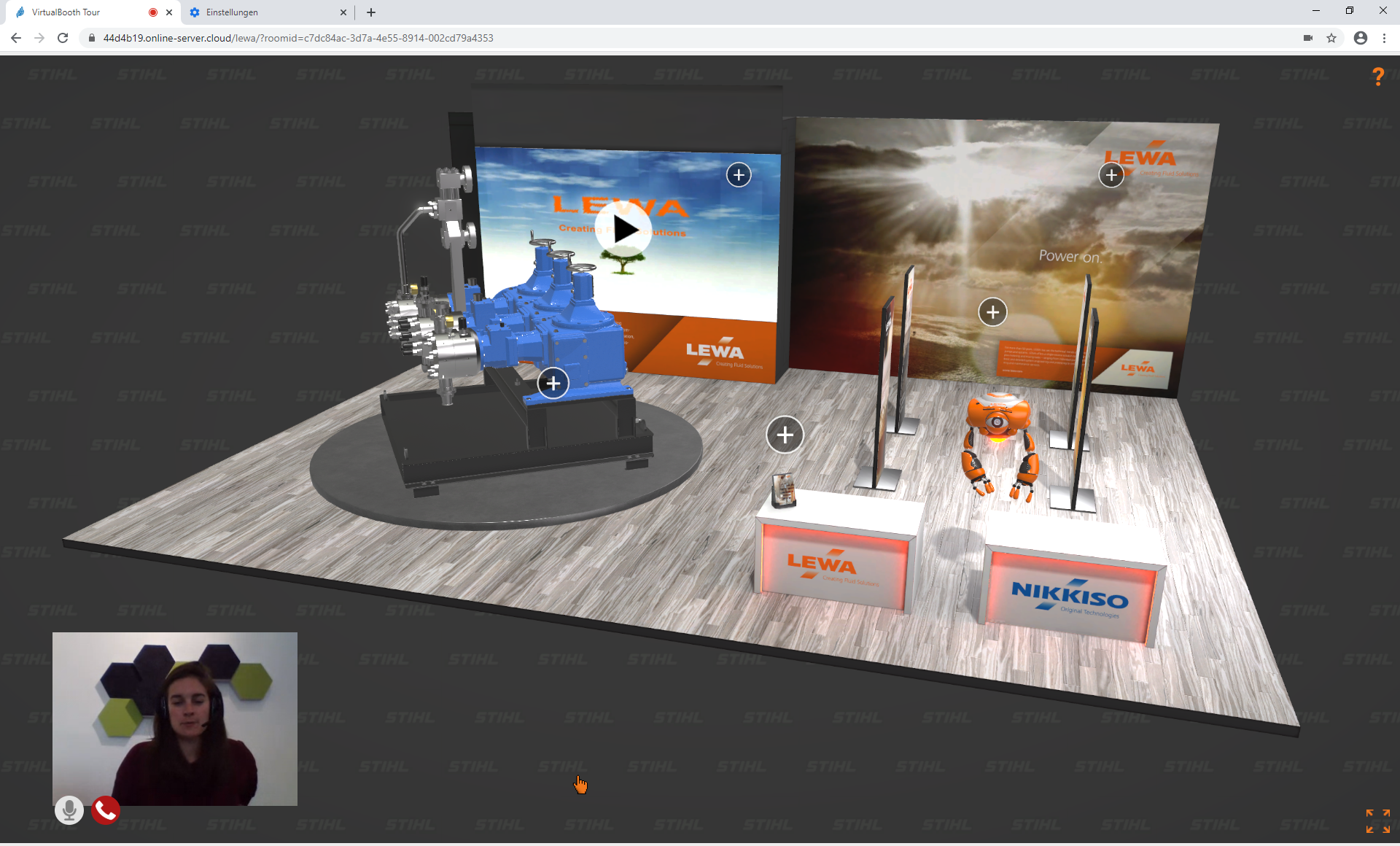The image size is (1400, 846).
Task: Close the Einstellungen tab
Action: pyautogui.click(x=343, y=12)
